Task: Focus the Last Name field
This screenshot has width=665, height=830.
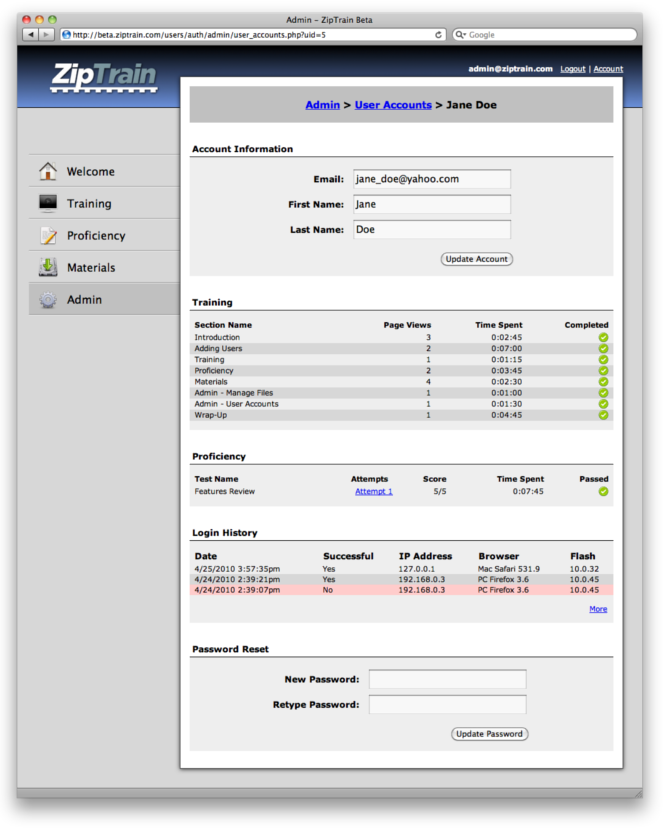Action: [432, 229]
